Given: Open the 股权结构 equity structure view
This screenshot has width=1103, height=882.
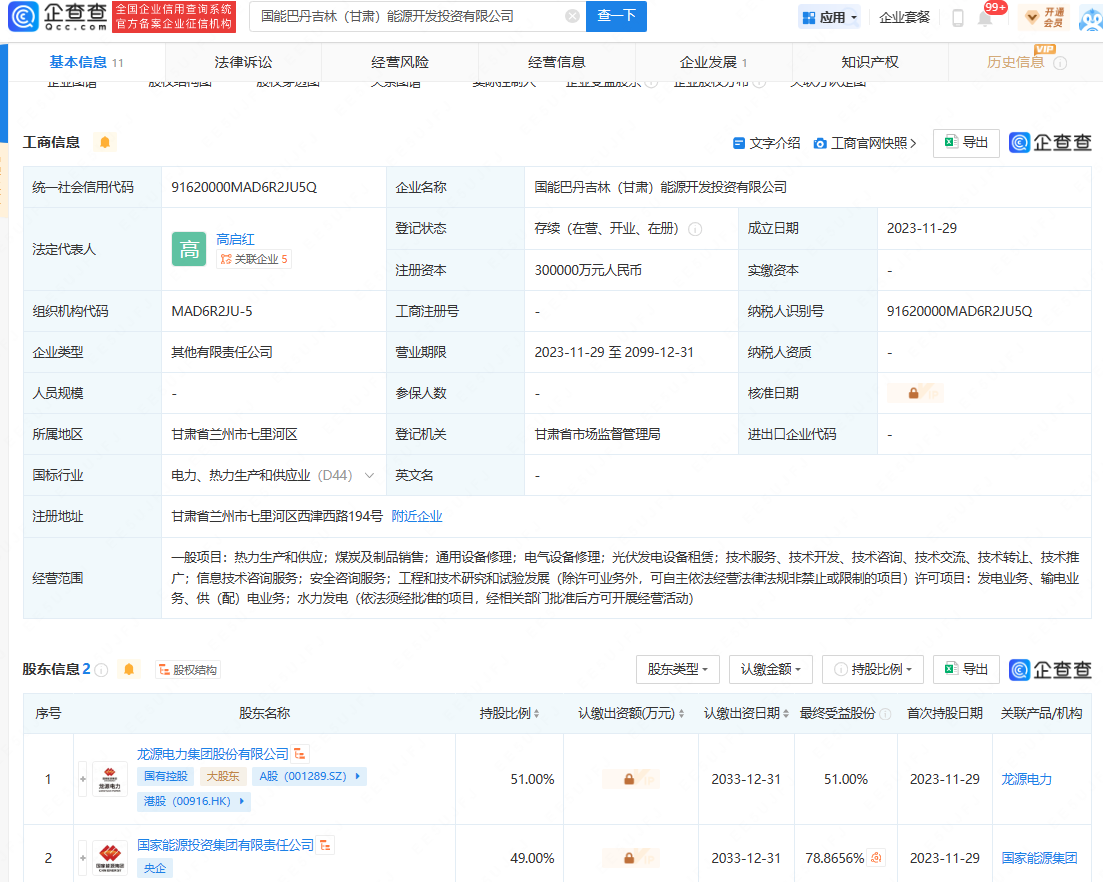Looking at the screenshot, I should (x=188, y=670).
